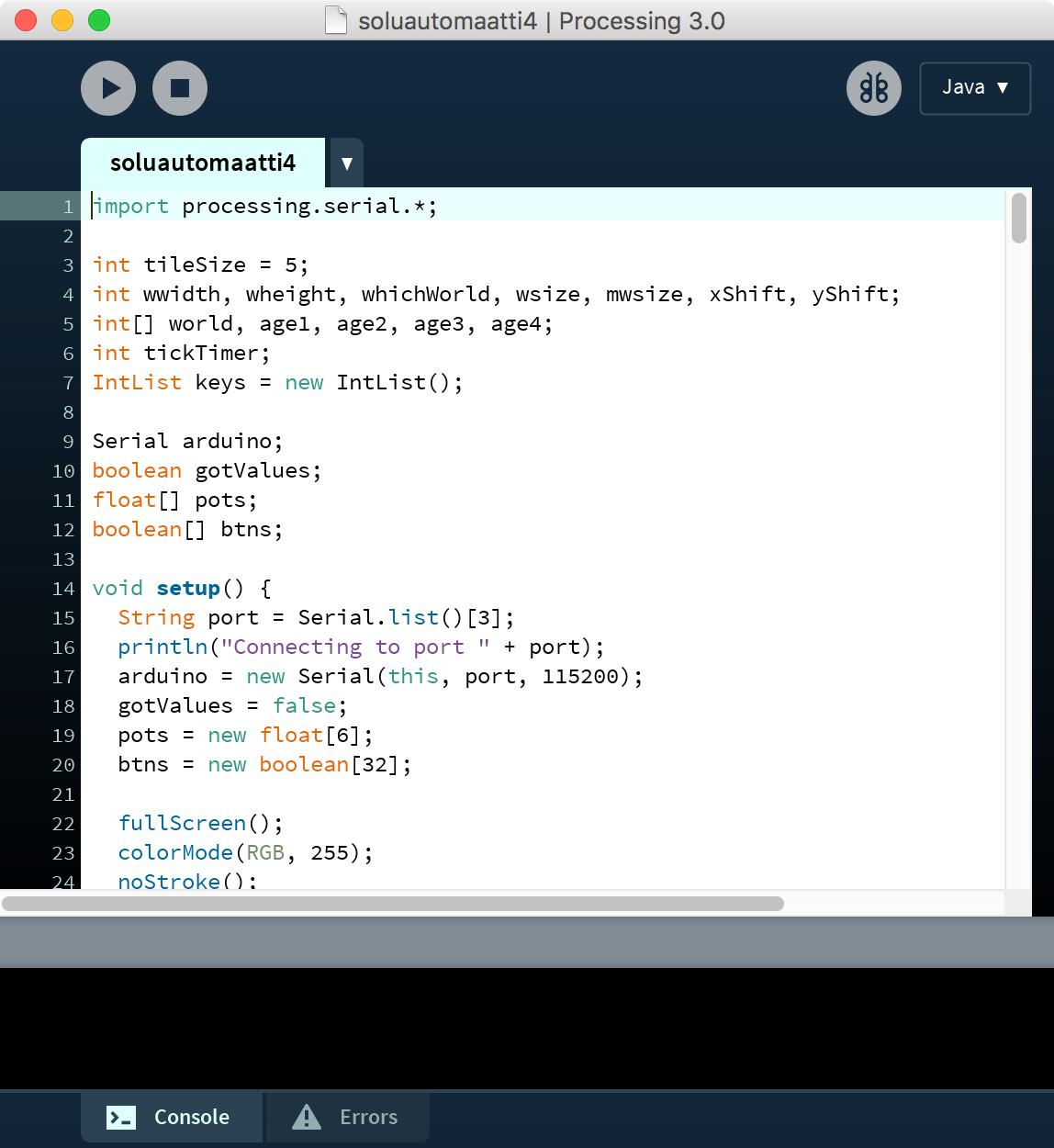Click 'Serial arduino;' on line 9
This screenshot has height=1148, width=1054.
(187, 441)
